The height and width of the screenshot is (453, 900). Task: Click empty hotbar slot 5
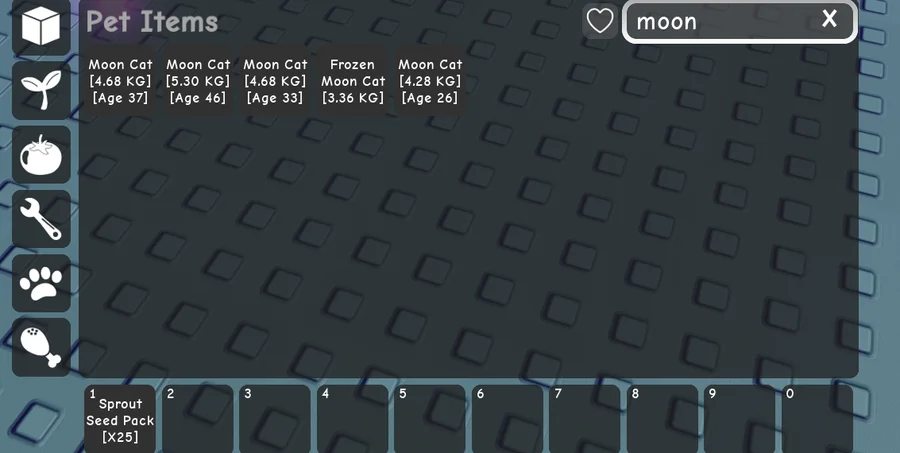[x=430, y=419]
